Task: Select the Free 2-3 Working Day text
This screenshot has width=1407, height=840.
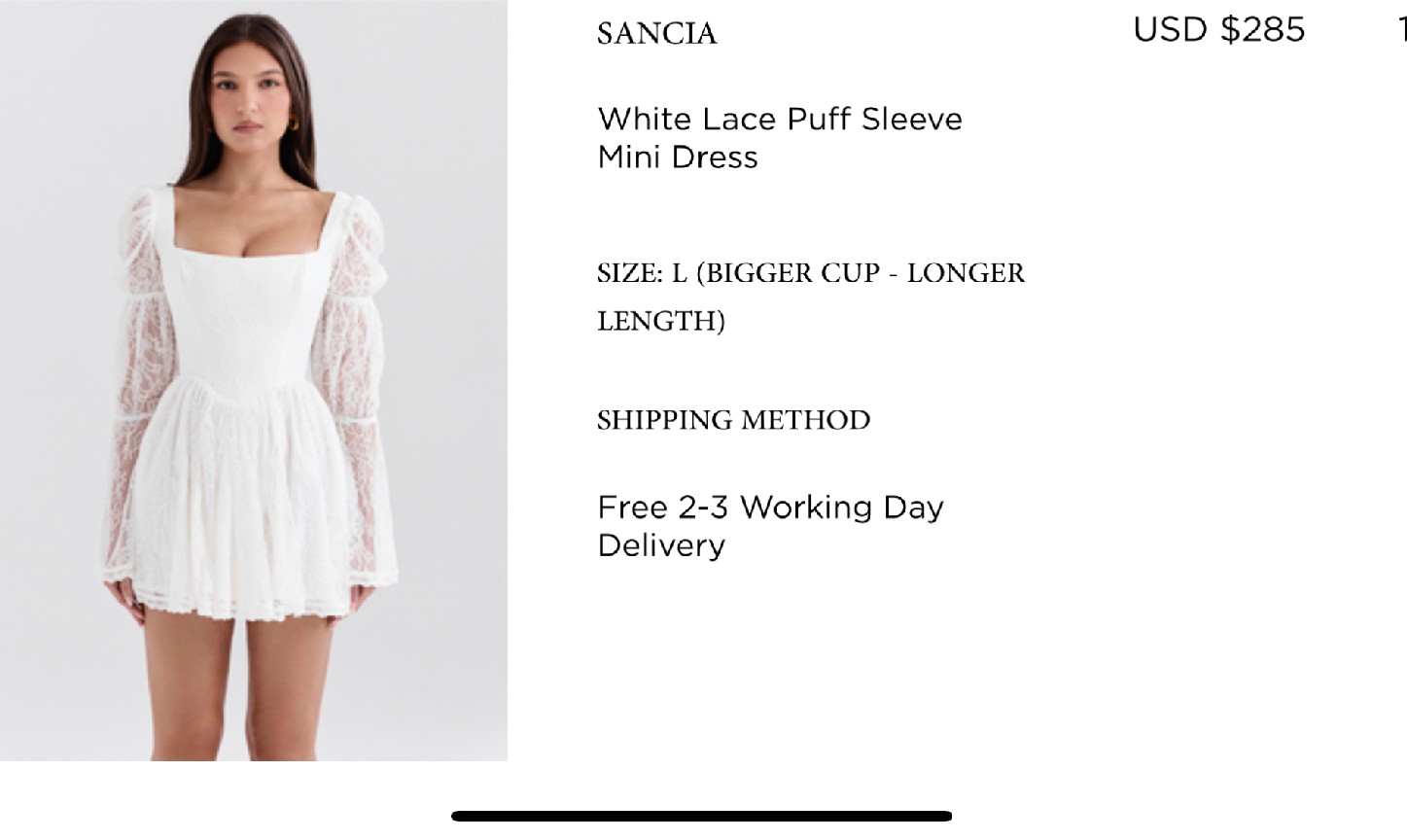Action: [x=770, y=507]
